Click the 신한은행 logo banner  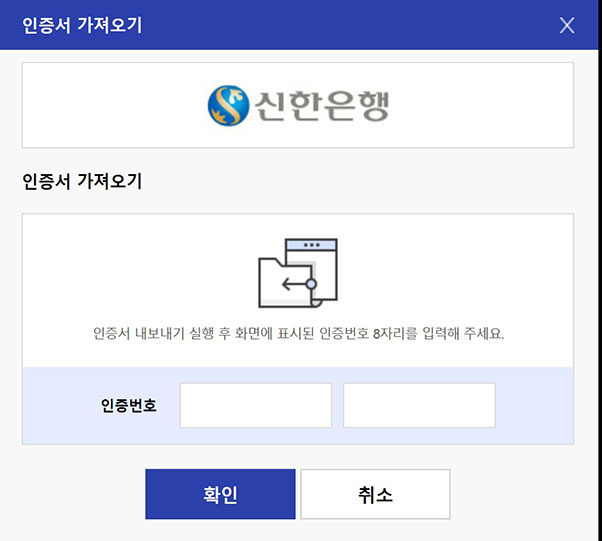point(298,105)
